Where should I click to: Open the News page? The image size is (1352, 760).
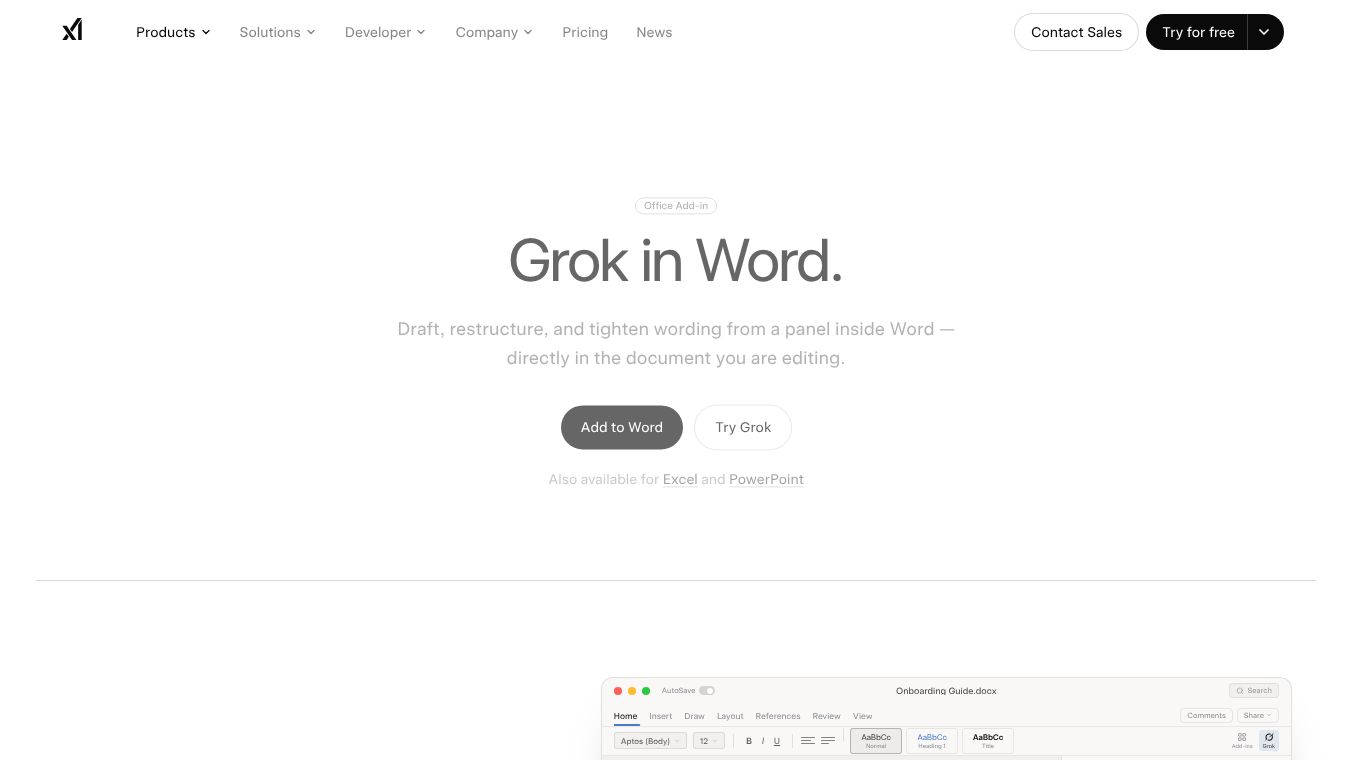[x=654, y=32]
